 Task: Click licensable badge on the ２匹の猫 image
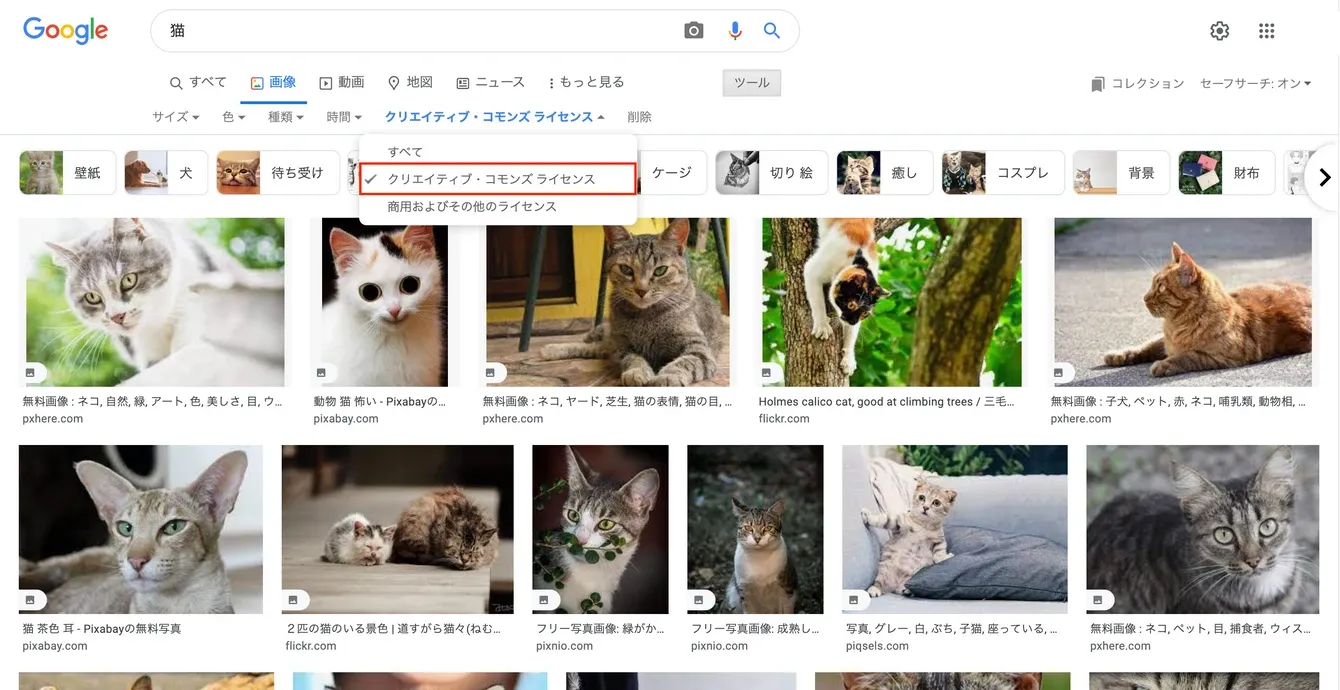point(293,600)
